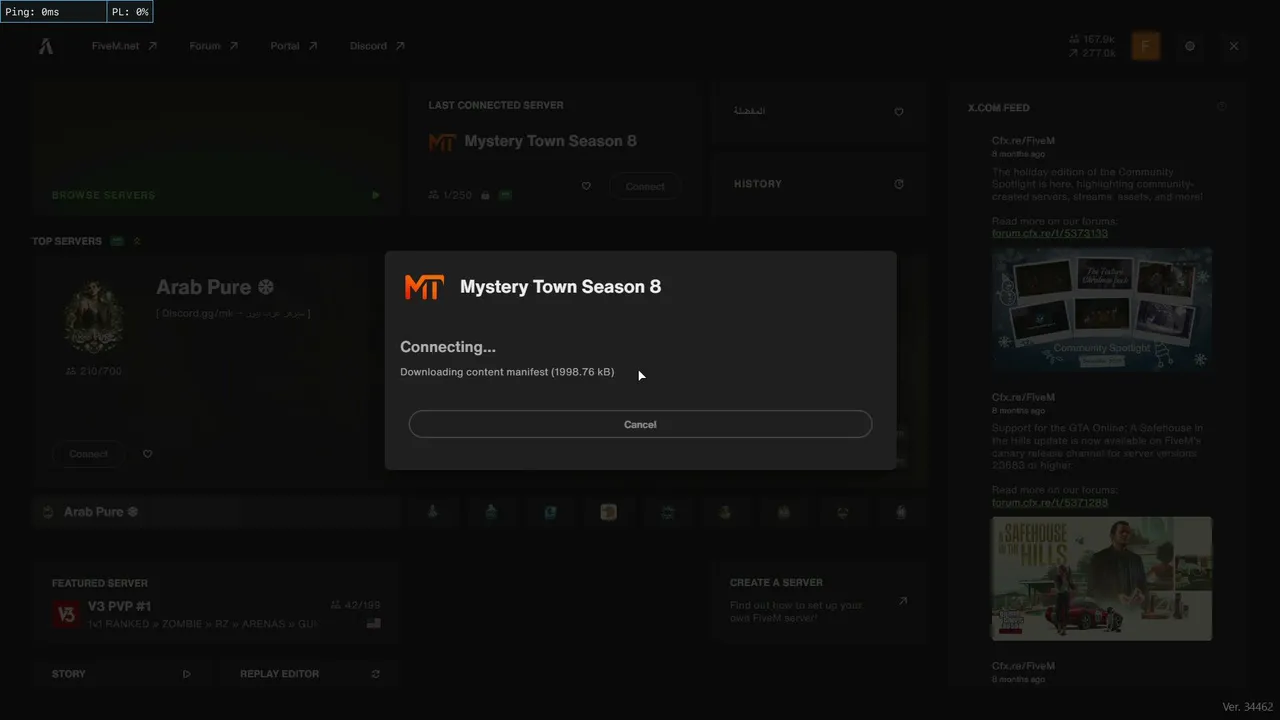The width and height of the screenshot is (1280, 720).
Task: Click the FiveM logo in the top bar
Action: coord(46,46)
